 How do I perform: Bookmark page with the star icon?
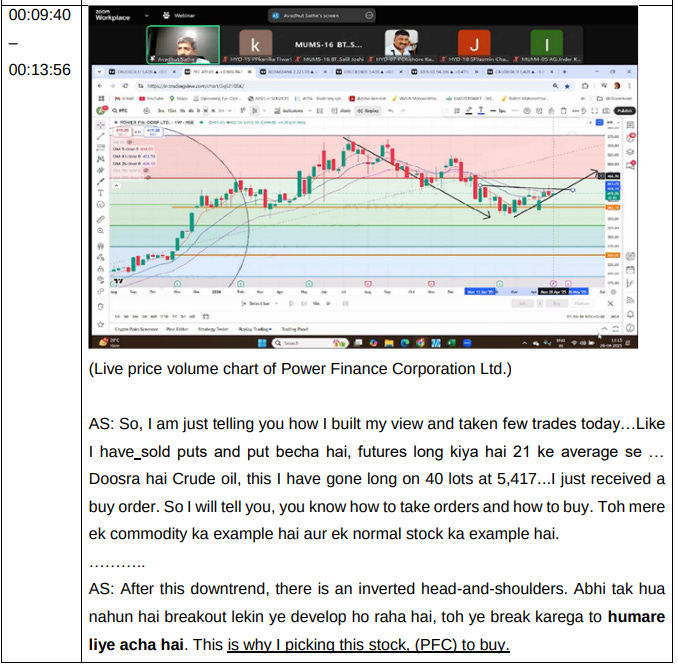pos(567,86)
